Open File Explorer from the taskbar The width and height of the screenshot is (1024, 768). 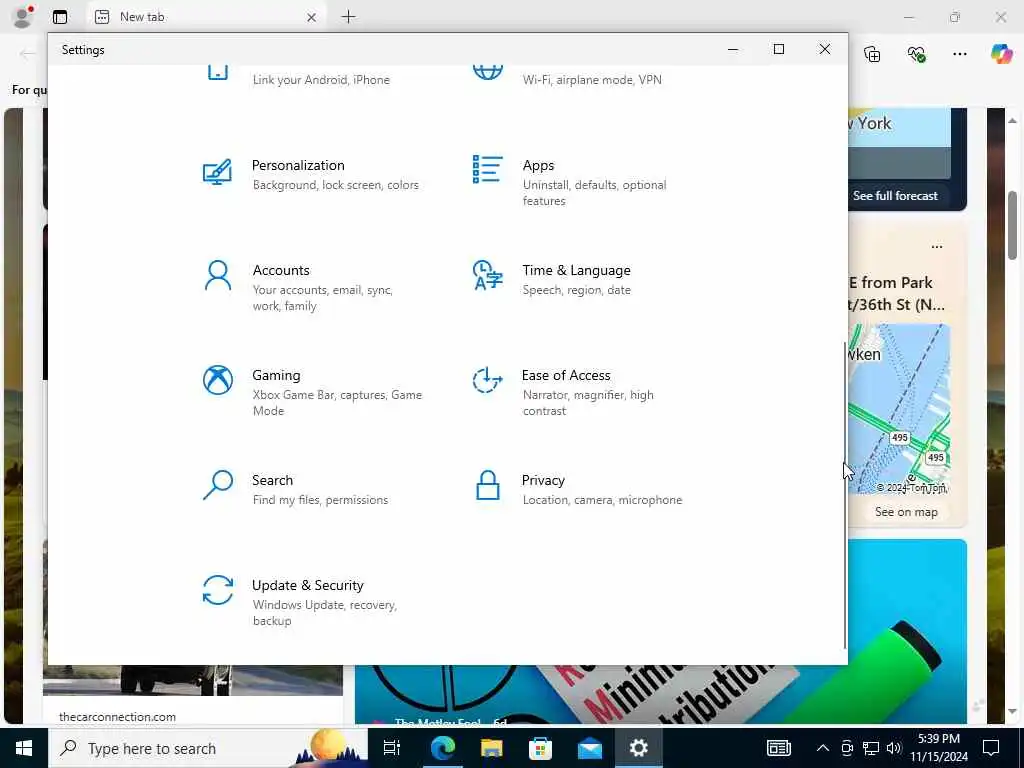tap(491, 748)
